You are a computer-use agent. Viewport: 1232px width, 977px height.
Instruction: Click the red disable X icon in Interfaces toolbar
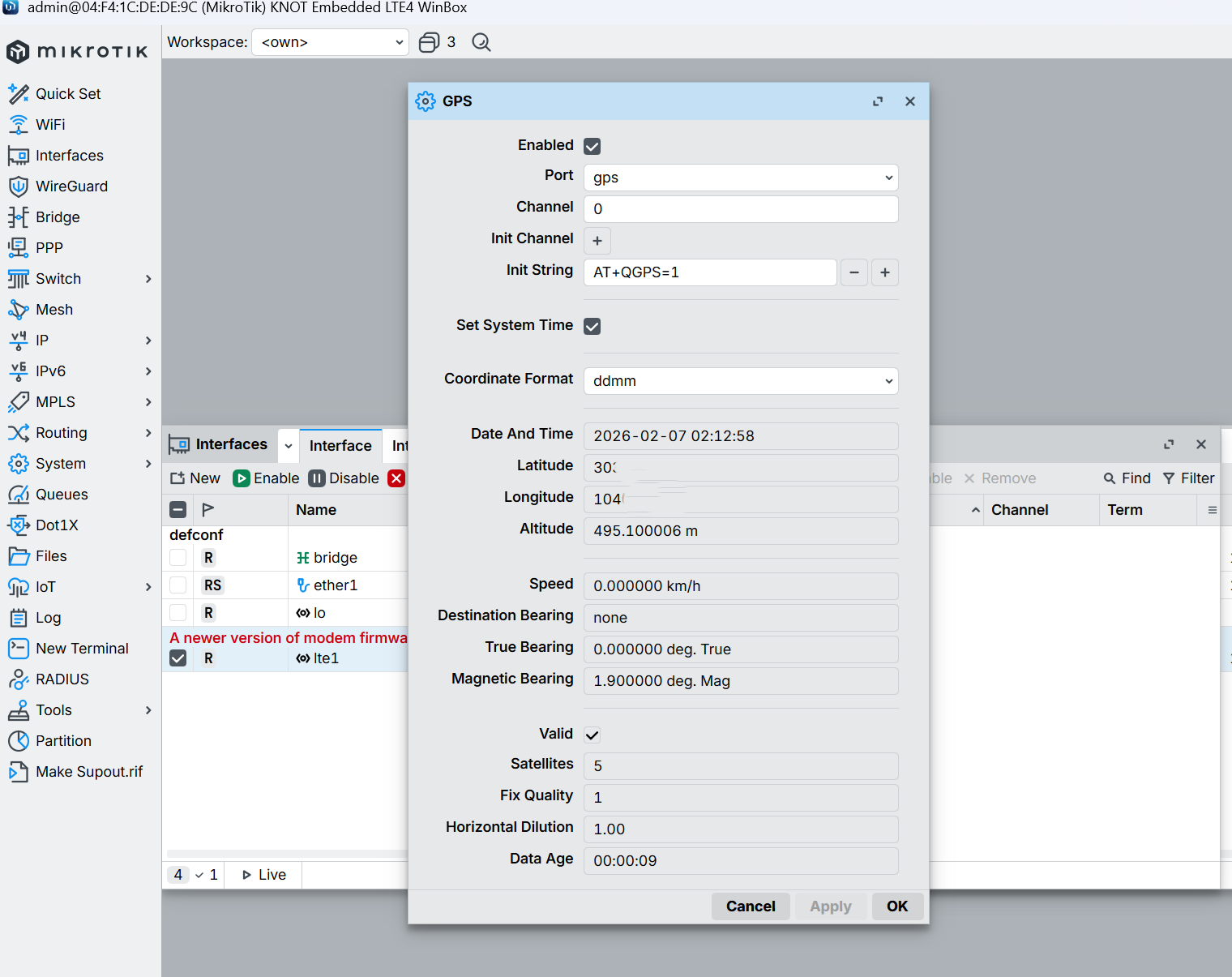(396, 478)
